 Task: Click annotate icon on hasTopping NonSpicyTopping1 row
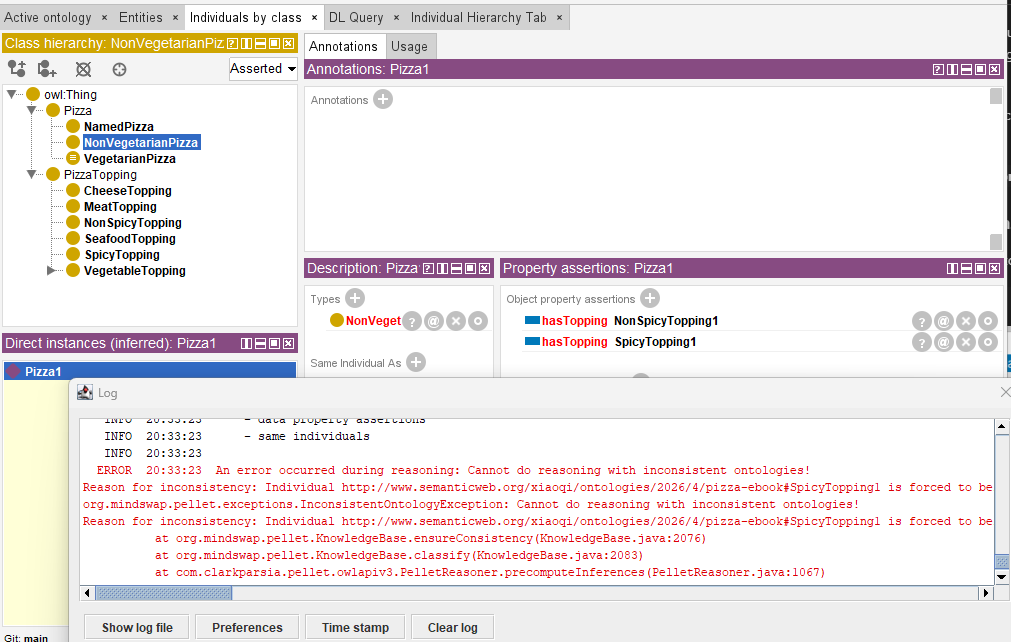click(x=943, y=320)
